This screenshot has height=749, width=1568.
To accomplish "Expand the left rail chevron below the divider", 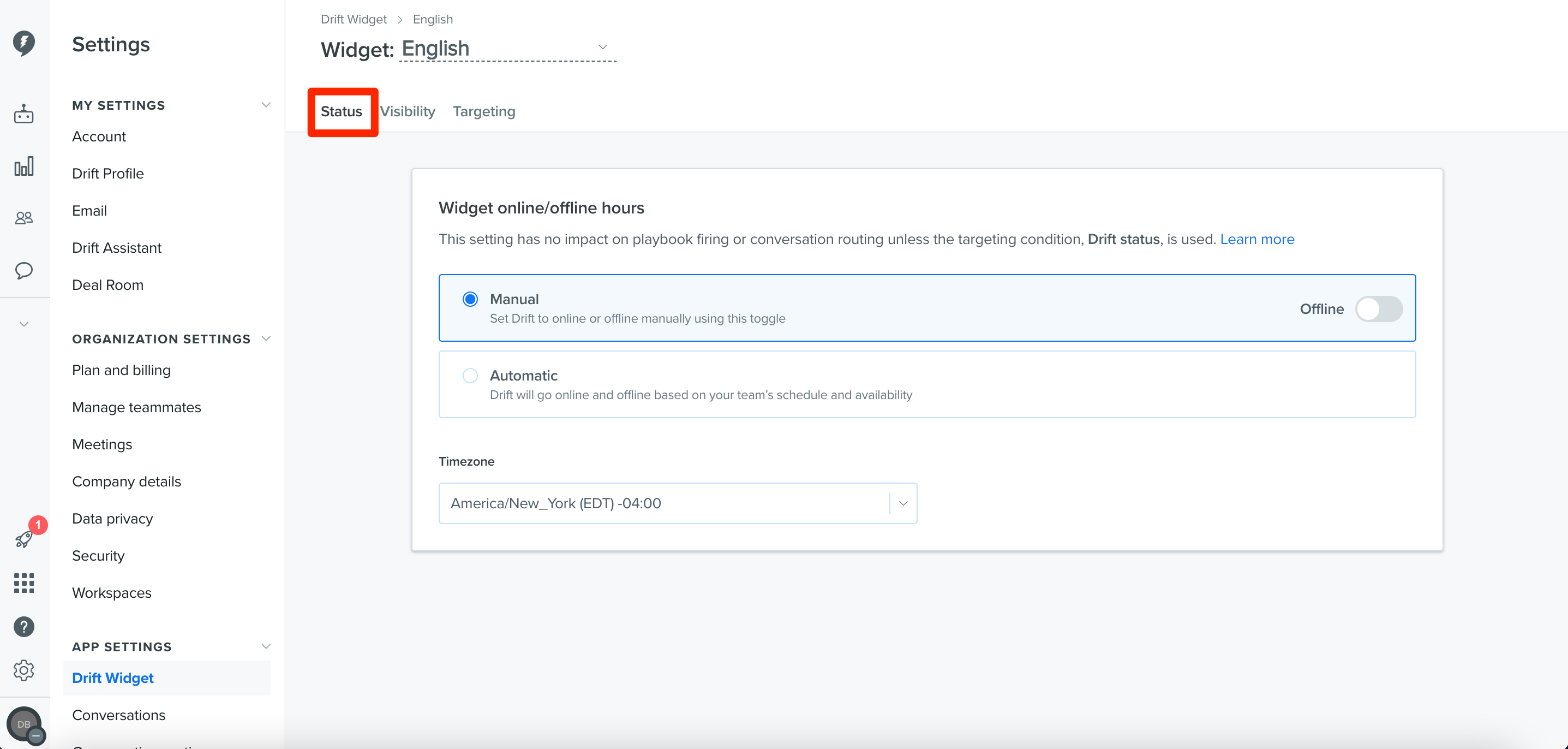I will [24, 324].
